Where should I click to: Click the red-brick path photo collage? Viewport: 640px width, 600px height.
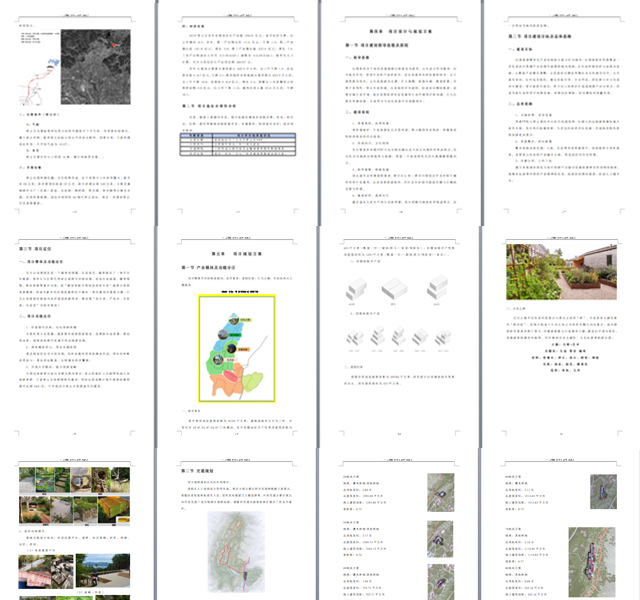[46, 571]
